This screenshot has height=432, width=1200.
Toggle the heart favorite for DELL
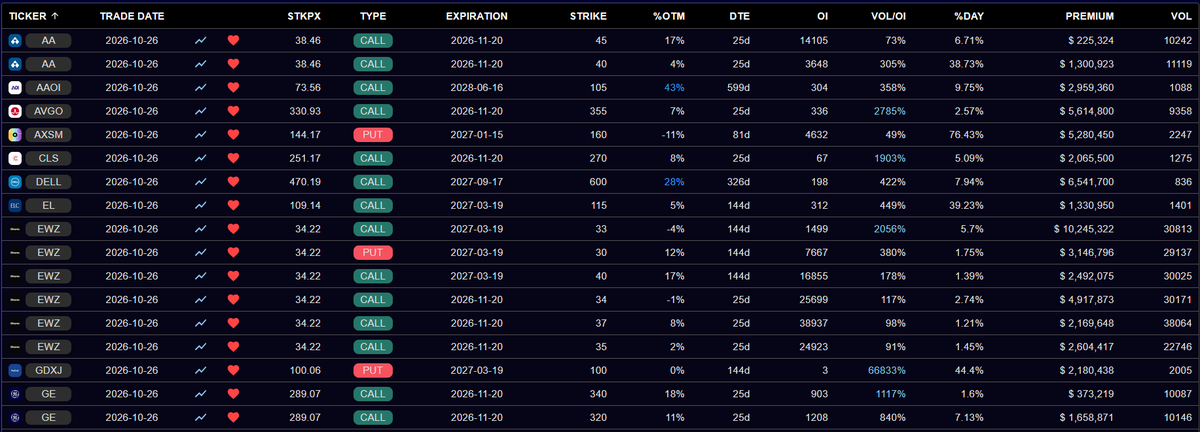tap(234, 181)
